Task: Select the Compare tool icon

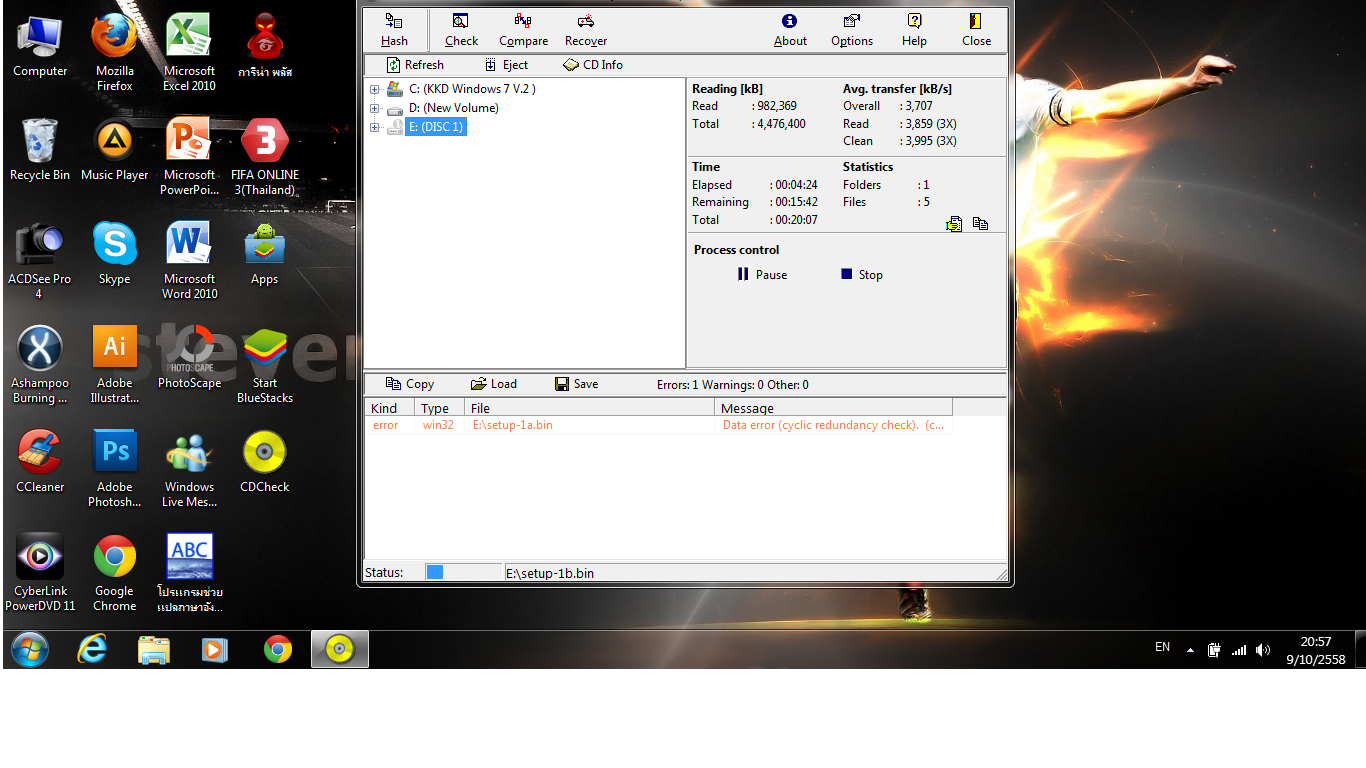Action: (523, 30)
